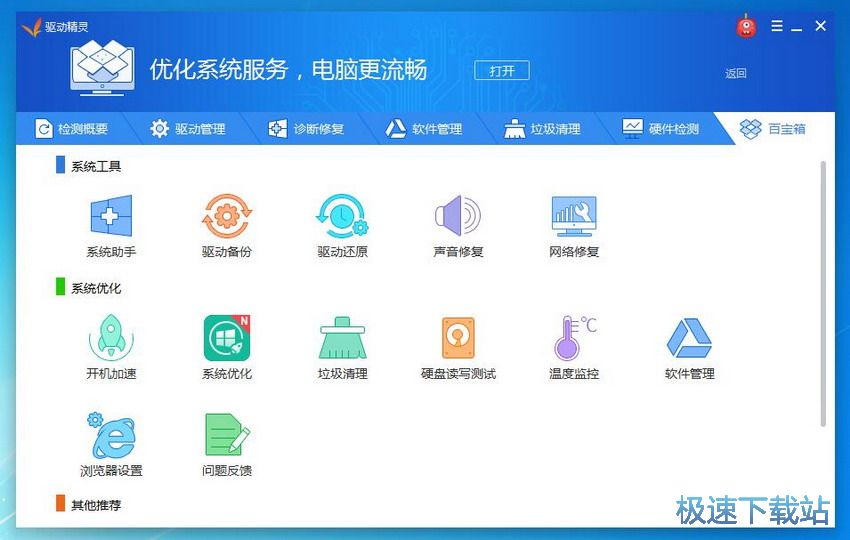Switch to the 软件管理 tab
The image size is (850, 540).
pos(424,128)
